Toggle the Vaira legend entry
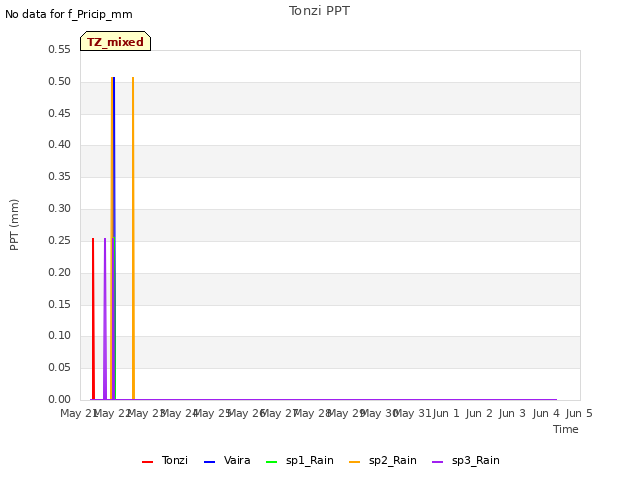This screenshot has width=640, height=480. coord(227,461)
